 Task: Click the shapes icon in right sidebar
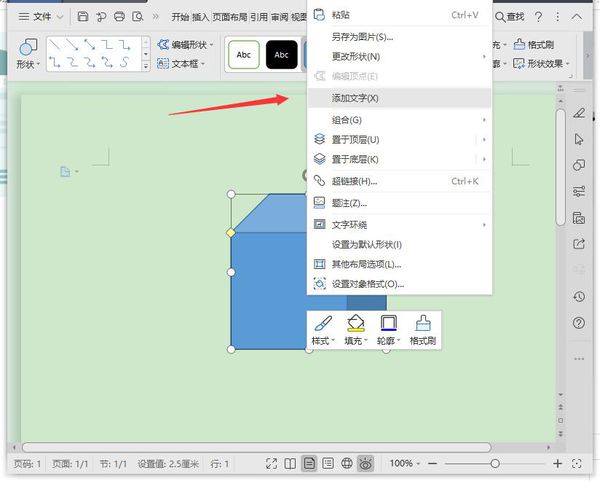[579, 165]
